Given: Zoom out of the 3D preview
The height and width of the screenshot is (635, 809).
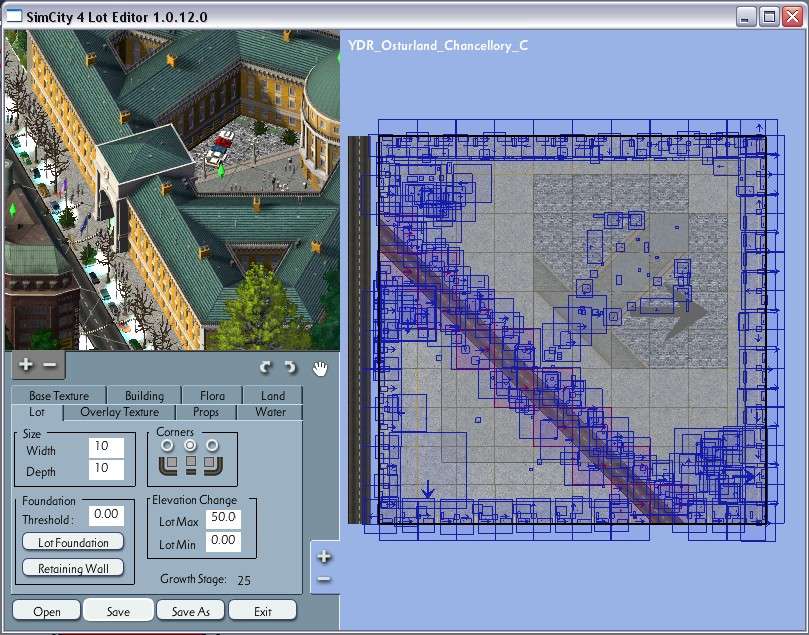Looking at the screenshot, I should 49,366.
